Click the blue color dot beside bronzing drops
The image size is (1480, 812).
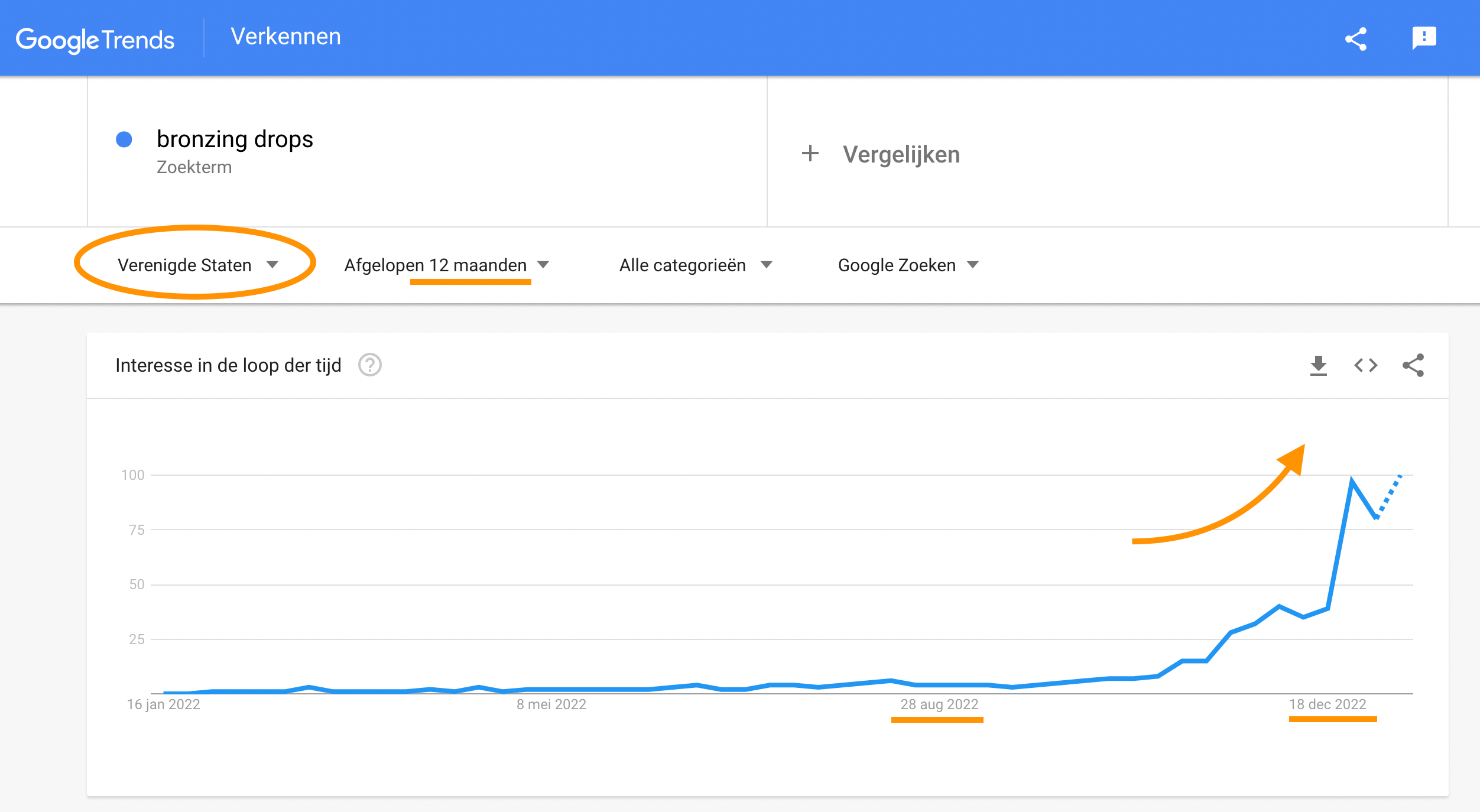click(x=124, y=139)
